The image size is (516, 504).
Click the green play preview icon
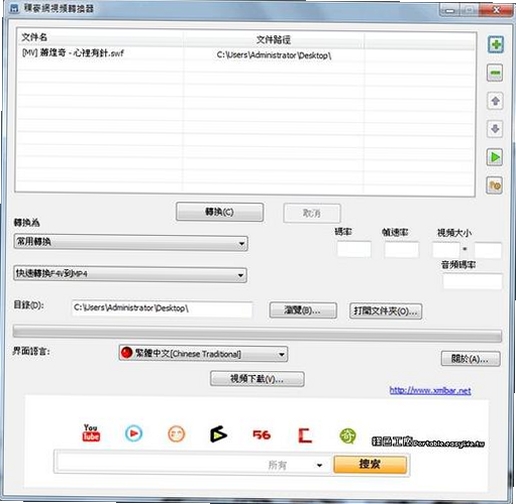495,157
